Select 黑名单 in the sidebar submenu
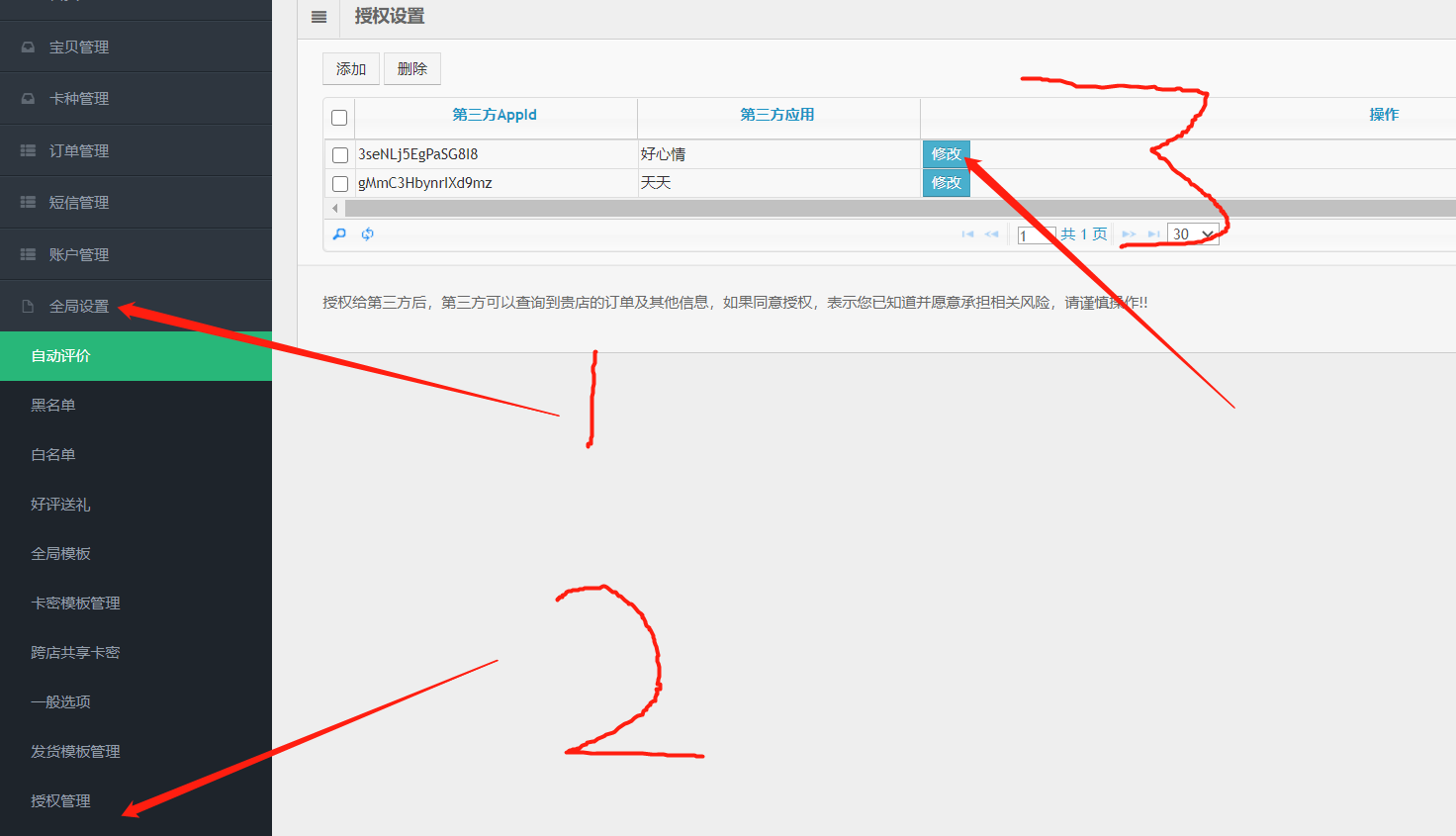 click(x=53, y=406)
